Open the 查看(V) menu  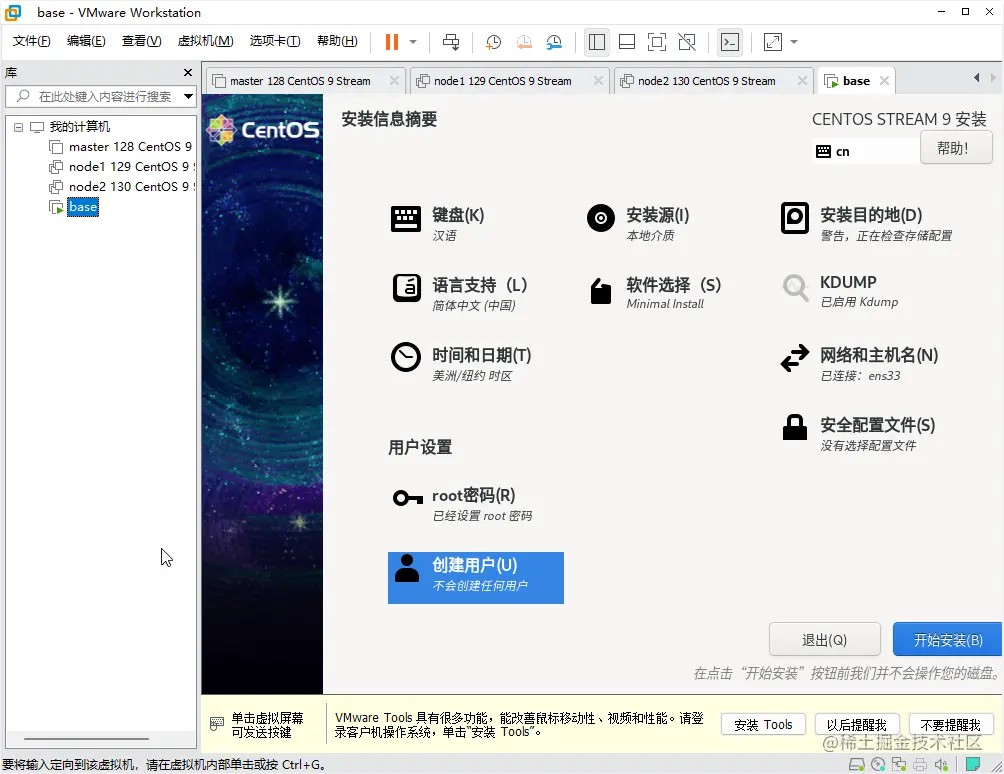tap(142, 41)
